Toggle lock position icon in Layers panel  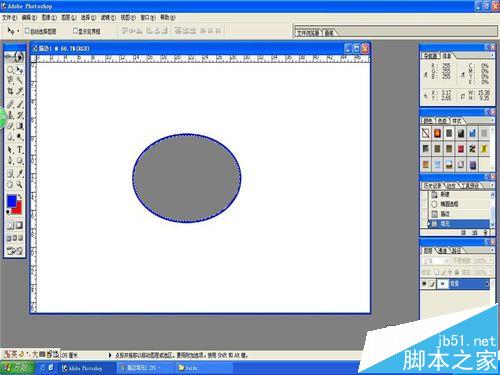pyautogui.click(x=450, y=272)
